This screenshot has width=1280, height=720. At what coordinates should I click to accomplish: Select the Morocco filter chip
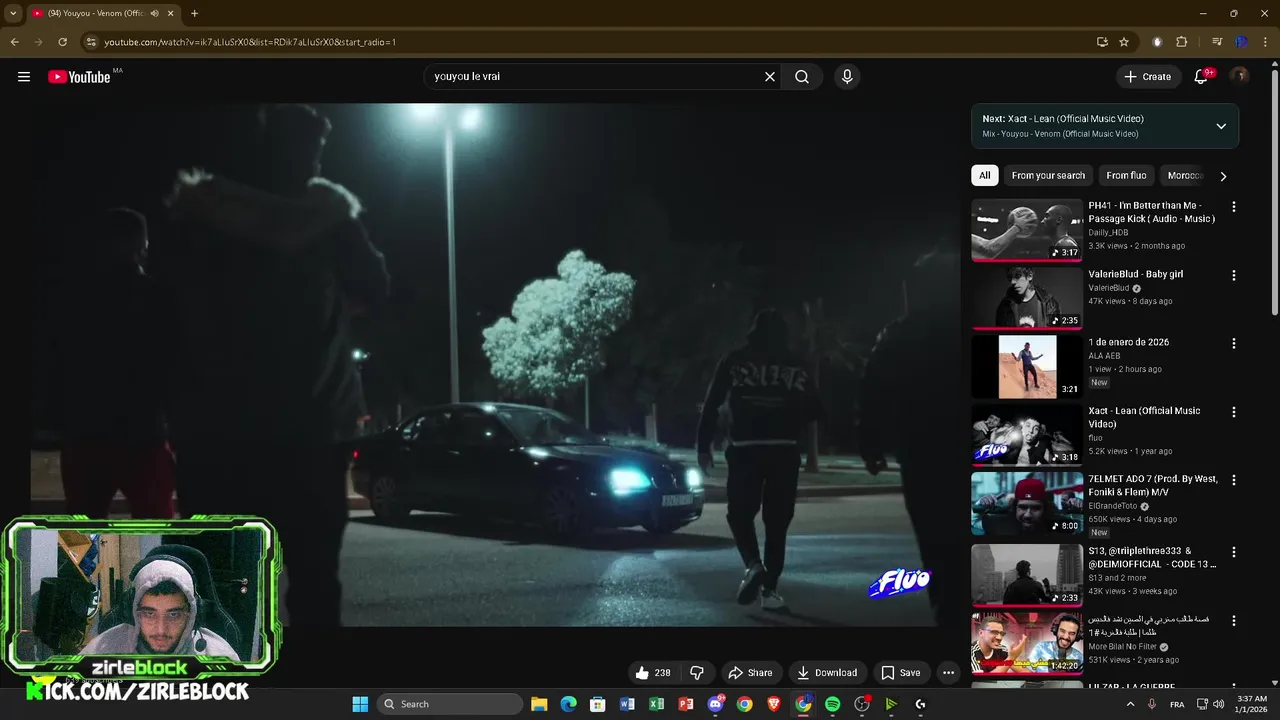pos(1185,175)
